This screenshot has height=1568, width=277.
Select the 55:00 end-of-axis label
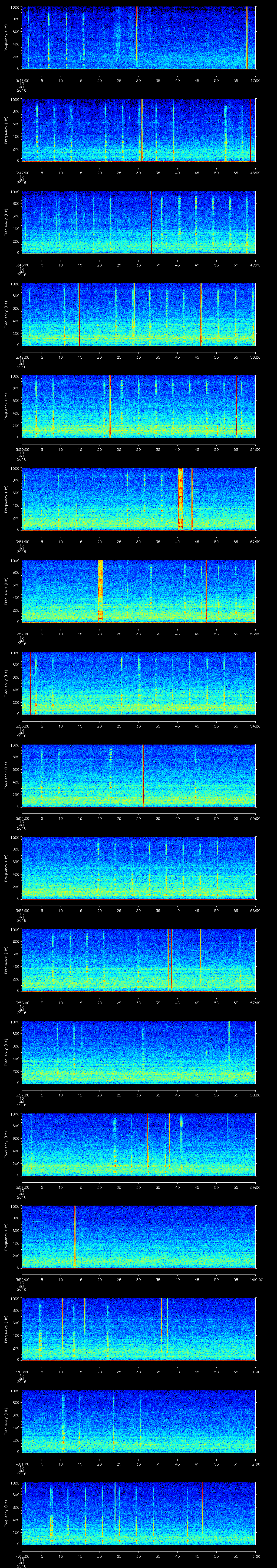click(x=256, y=818)
